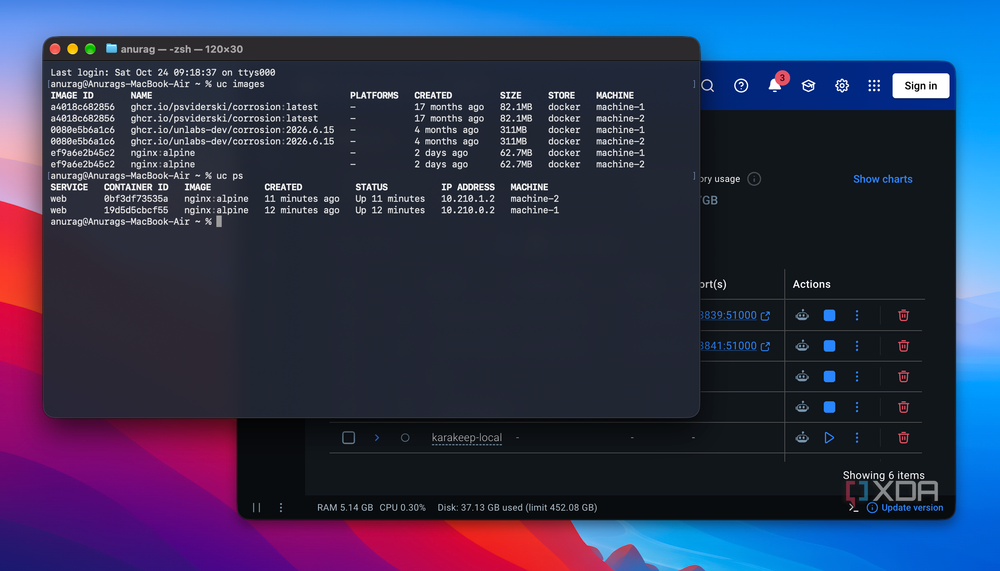Image resolution: width=1000 pixels, height=571 pixels.
Task: Ask Gordon robot icon in row directly above karakeep-local
Action: [802, 407]
